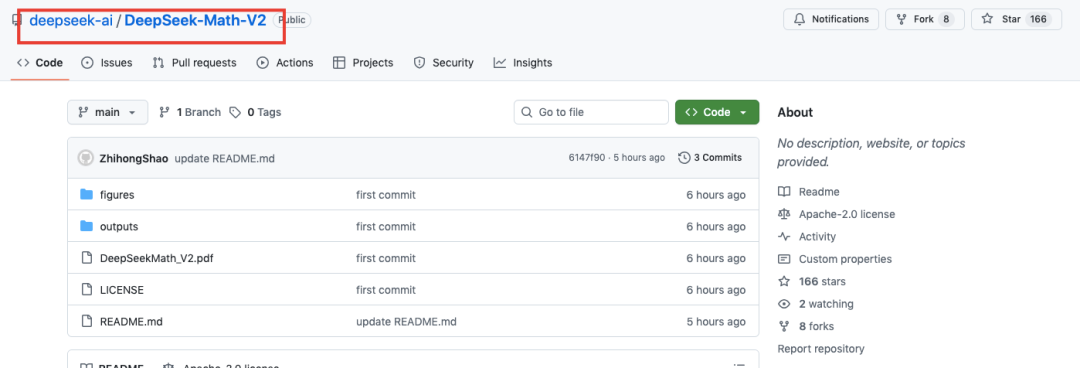Click the fork icon next to 8 forks
The height and width of the screenshot is (368, 1080).
(x=783, y=326)
